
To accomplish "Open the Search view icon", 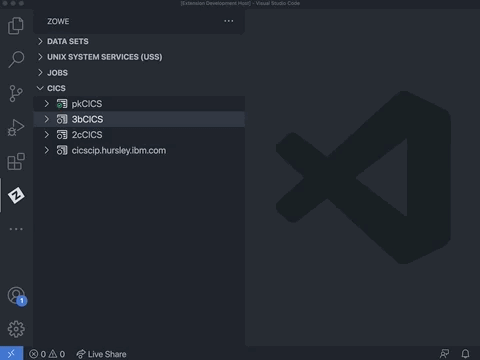I will (x=16, y=59).
